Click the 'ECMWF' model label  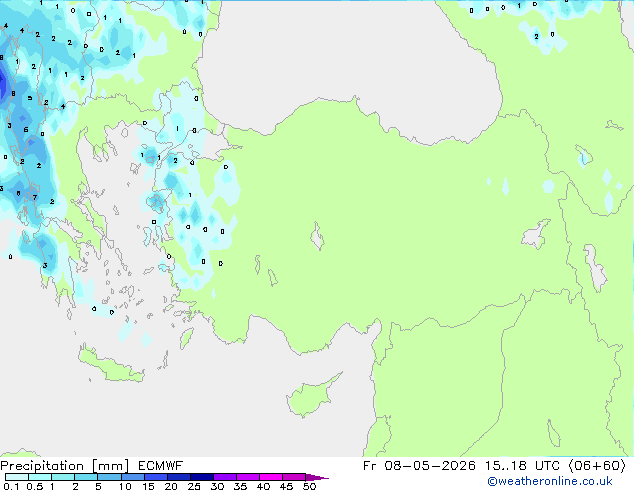tap(161, 466)
